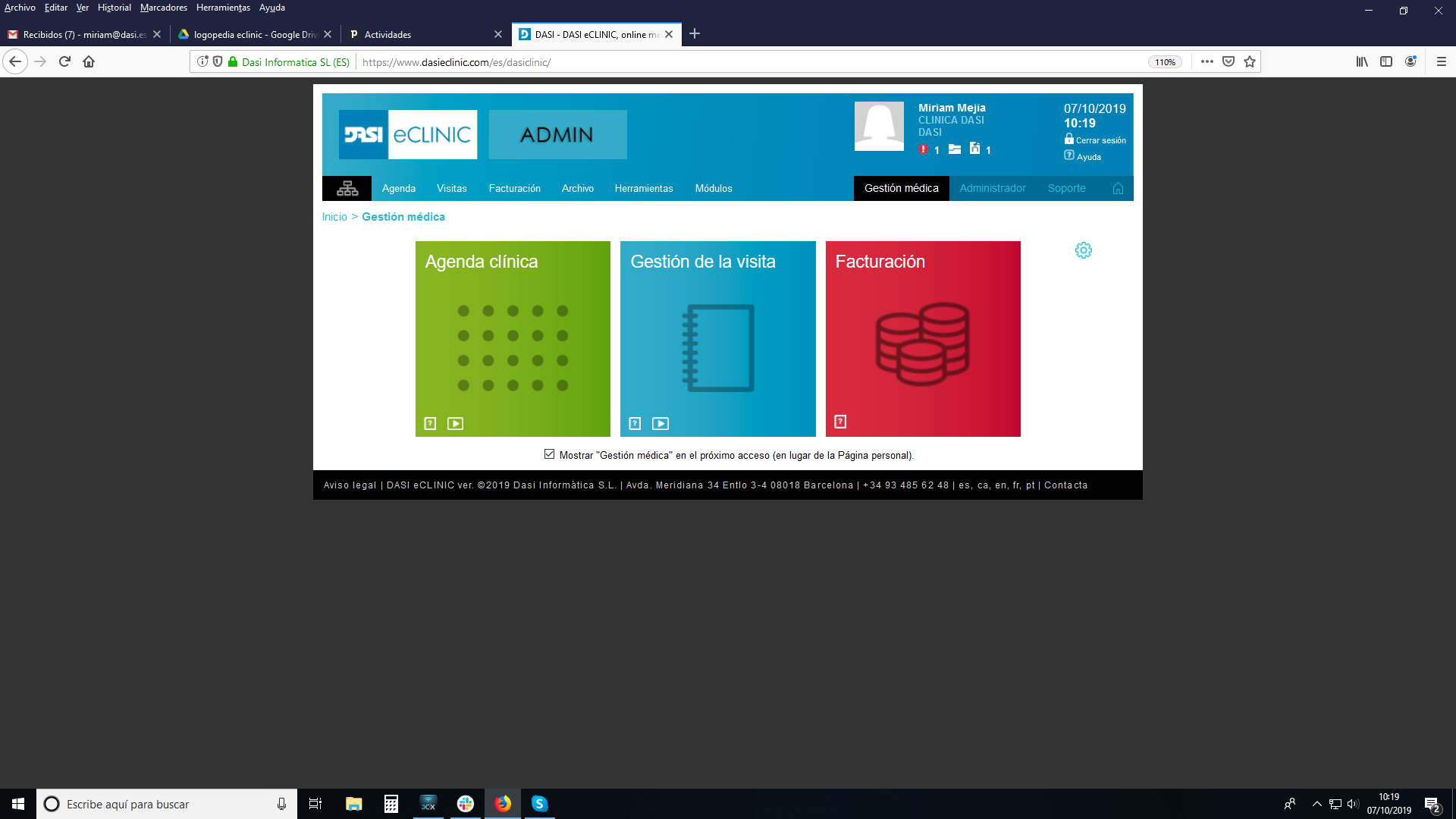
Task: Open Firefox hamburger menu
Action: pyautogui.click(x=1442, y=61)
